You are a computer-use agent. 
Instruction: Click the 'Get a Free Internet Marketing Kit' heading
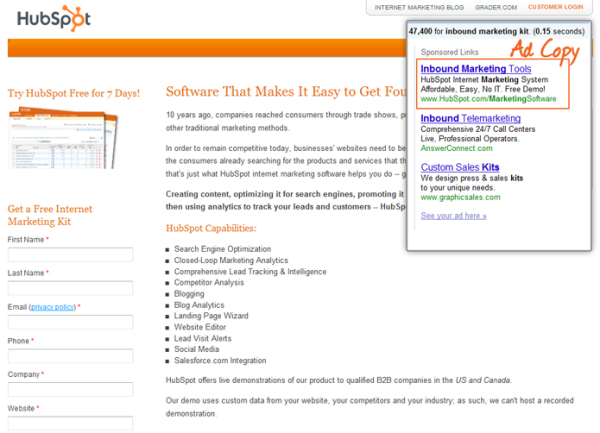tap(60, 215)
